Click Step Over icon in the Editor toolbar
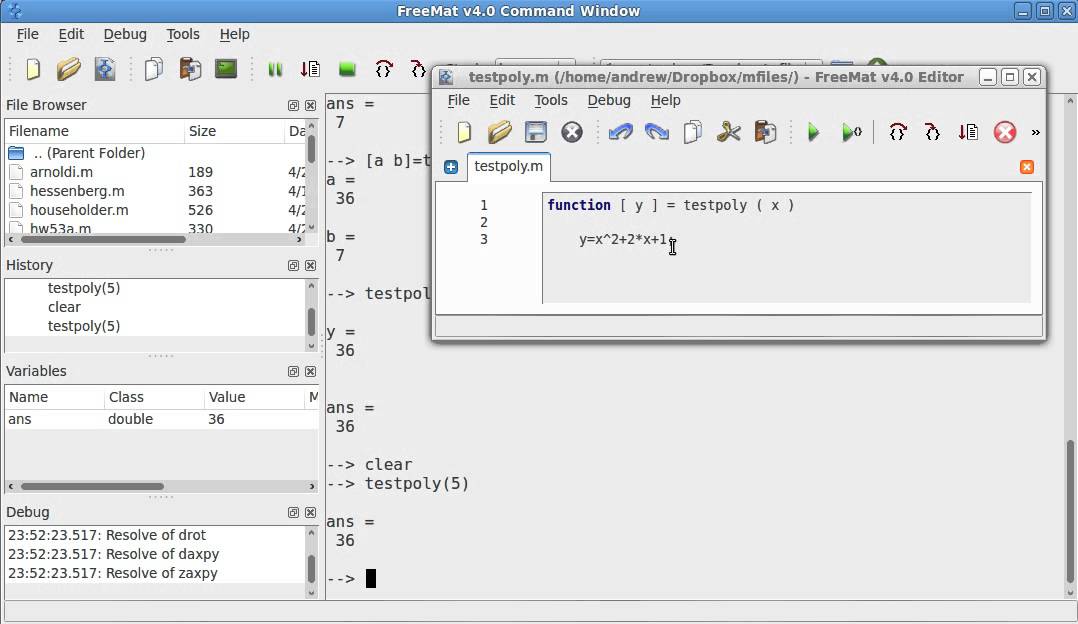Viewport: 1078px width, 624px height. [898, 131]
